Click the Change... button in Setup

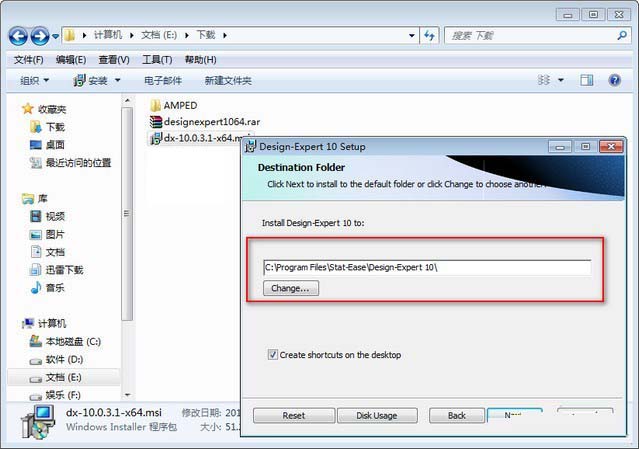click(x=291, y=288)
